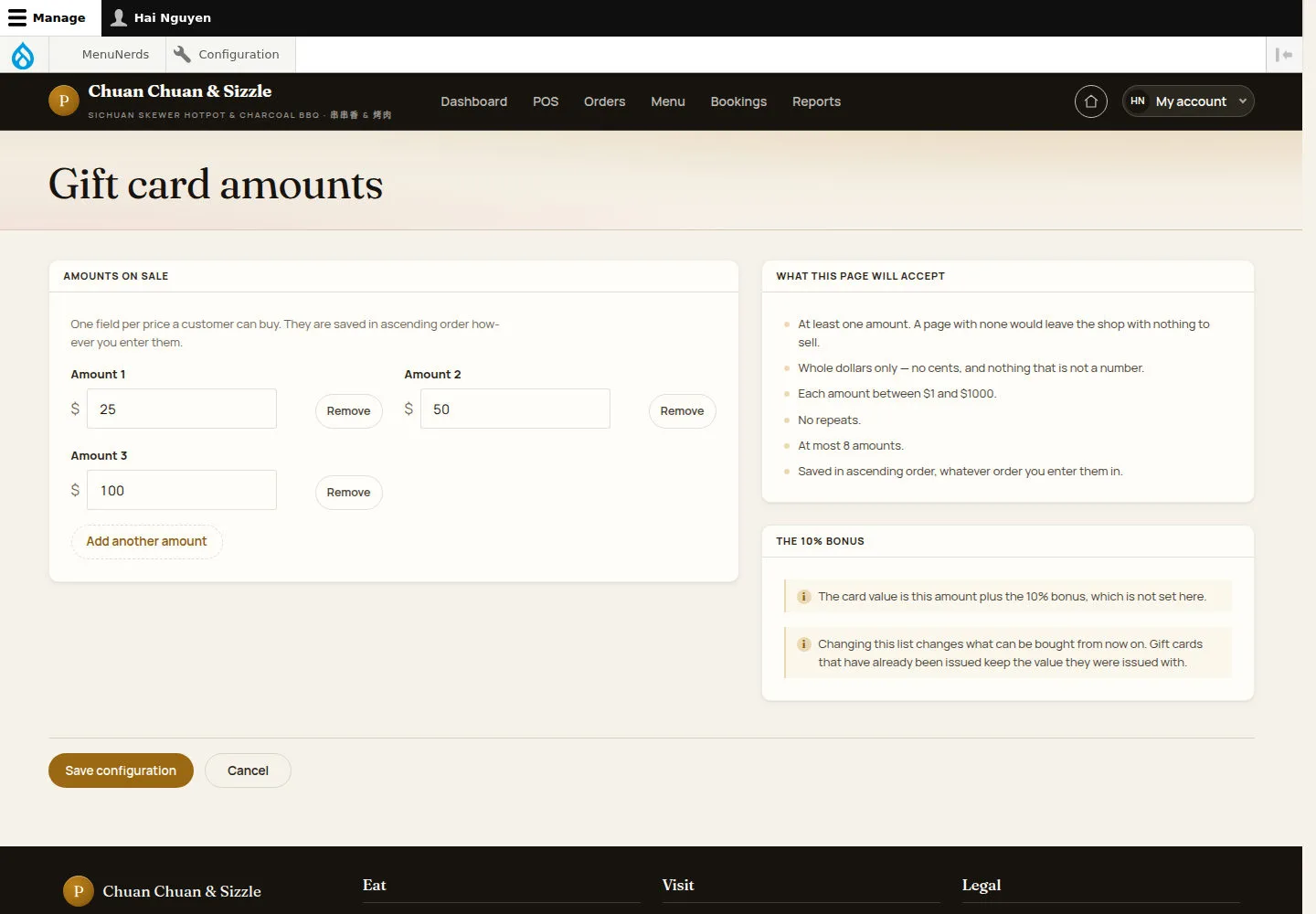The image size is (1316, 914).
Task: Go to the Orders menu item
Action: coord(604,101)
